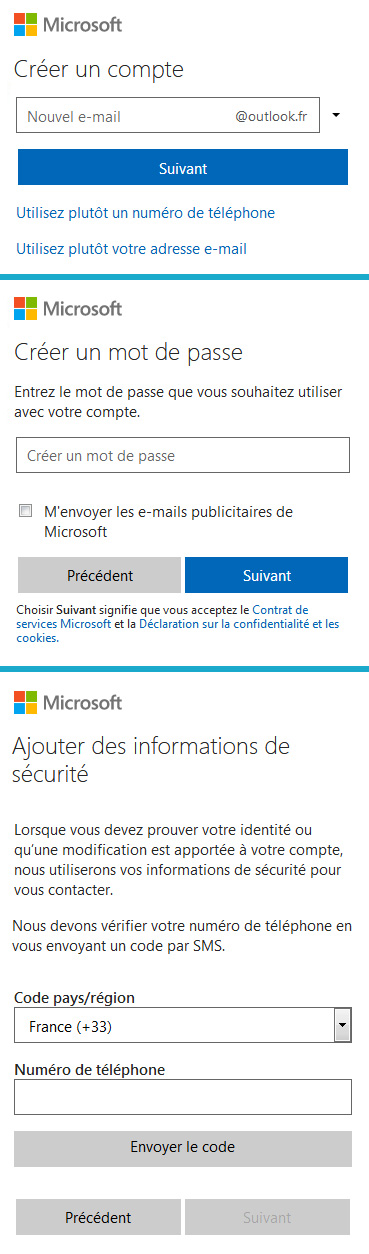369x1254 pixels.
Task: Click Suivant under the new e-mail field
Action: click(x=183, y=168)
